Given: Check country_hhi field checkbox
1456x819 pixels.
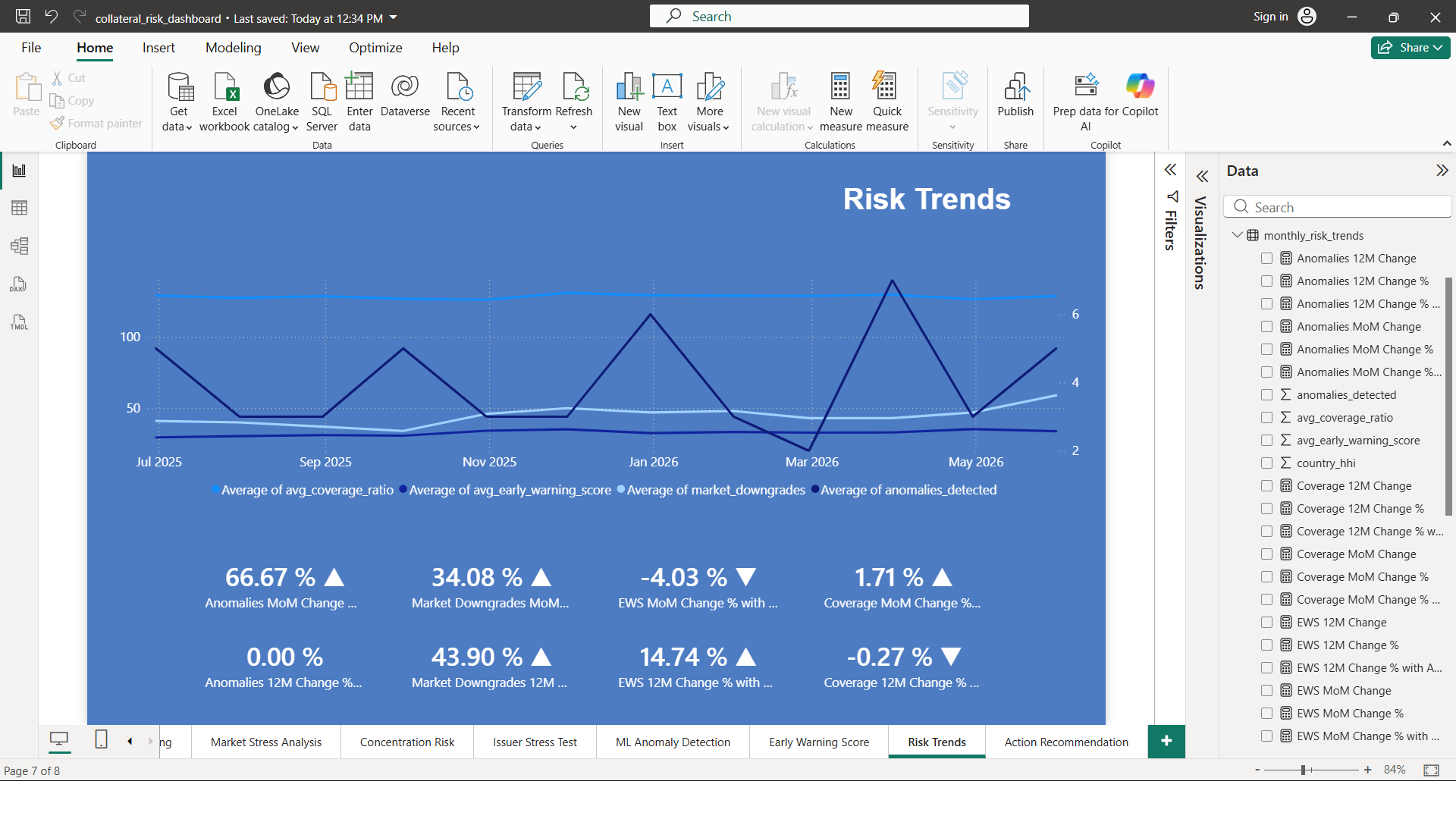Looking at the screenshot, I should [x=1266, y=463].
